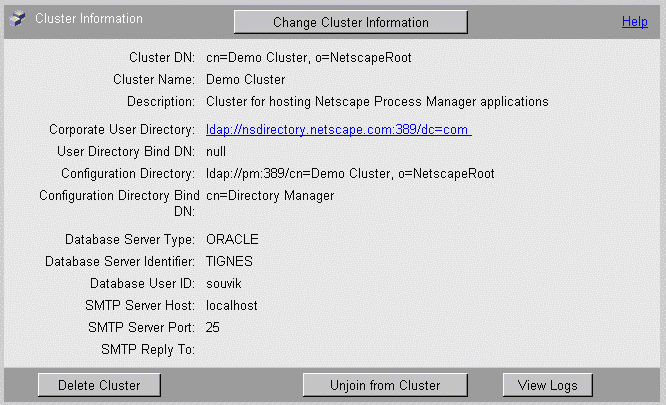
Task: Click the "User Directory Bind DN:" label
Action: pos(126,152)
